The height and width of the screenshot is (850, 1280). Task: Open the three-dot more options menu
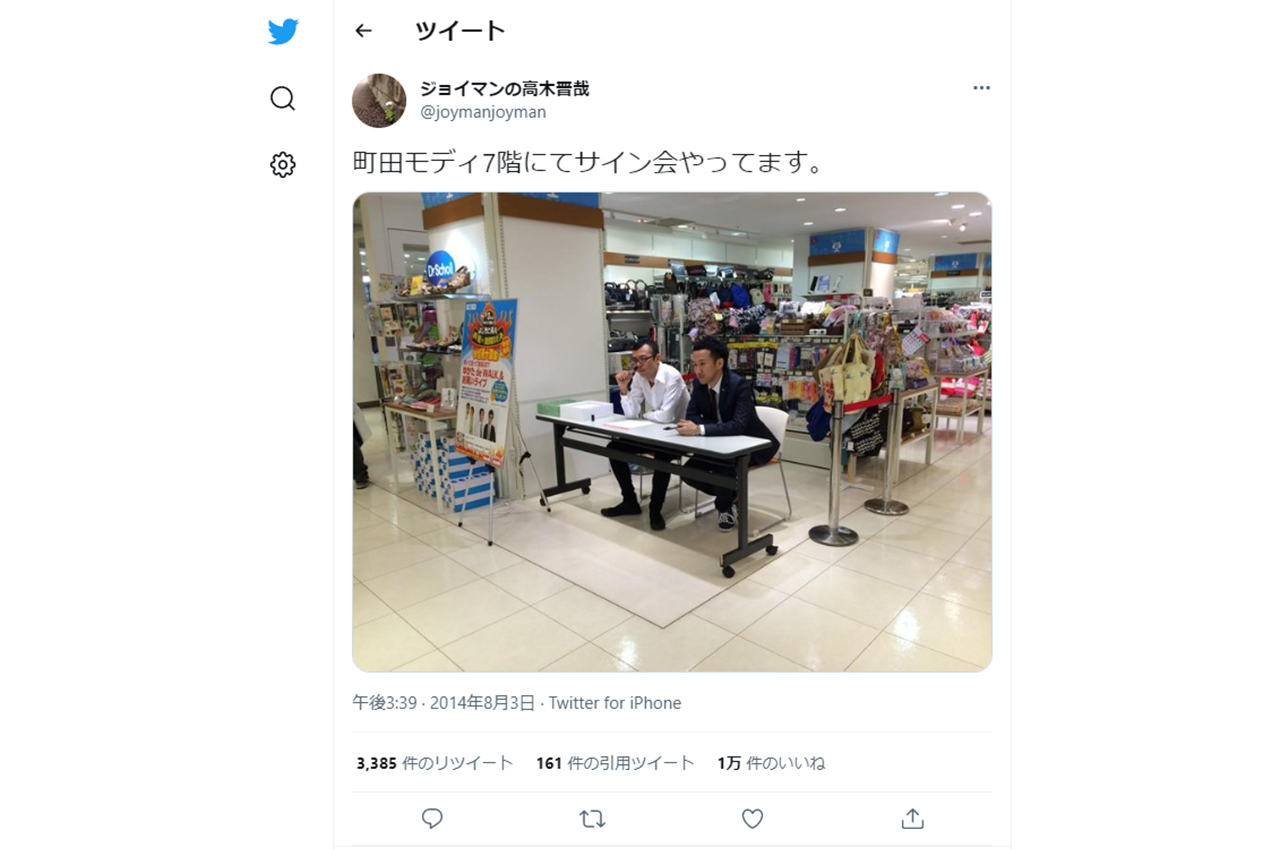coord(981,88)
